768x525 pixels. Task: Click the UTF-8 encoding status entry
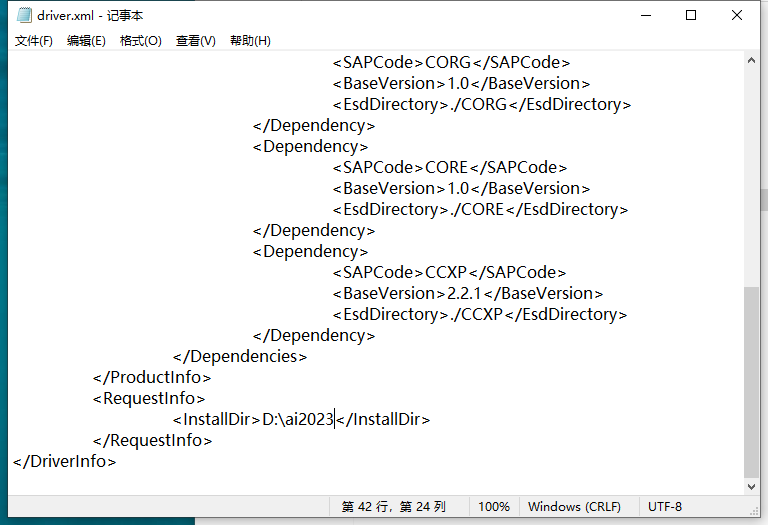pos(665,506)
